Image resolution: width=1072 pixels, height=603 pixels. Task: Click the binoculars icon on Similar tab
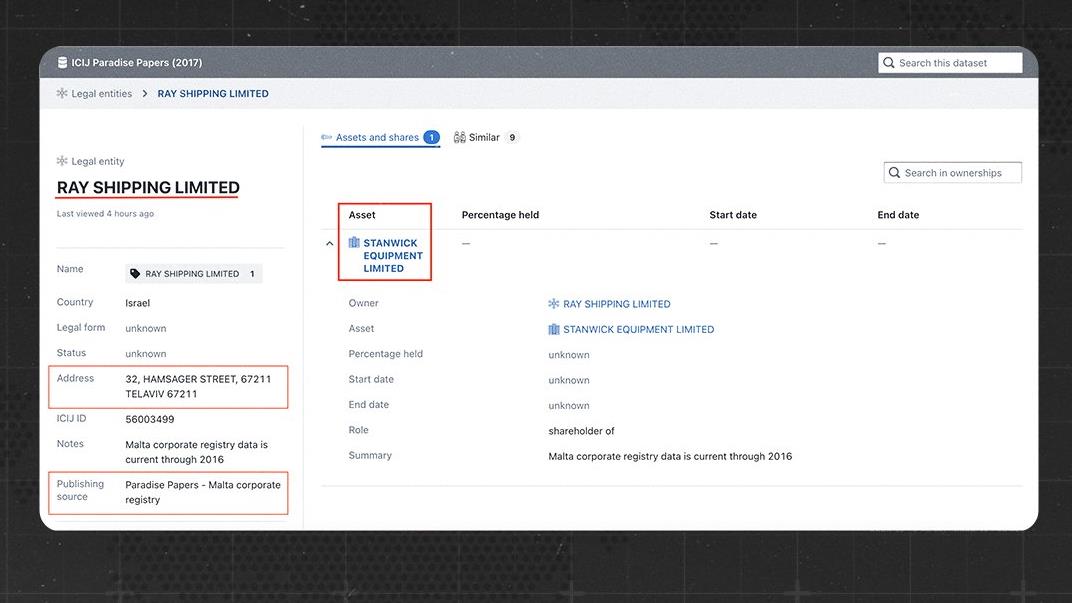(459, 137)
